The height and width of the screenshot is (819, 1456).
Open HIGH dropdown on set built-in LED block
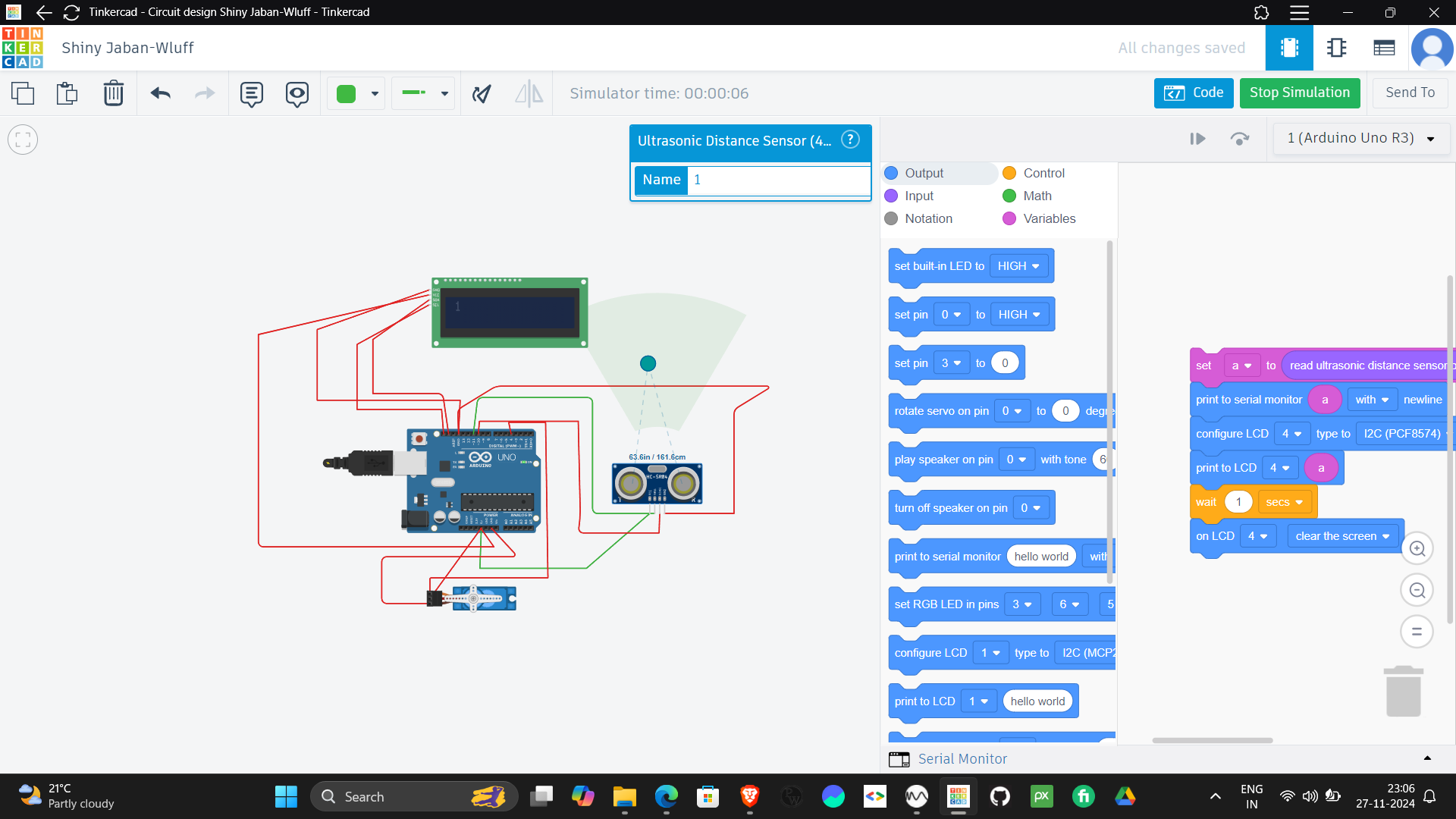tap(1018, 266)
